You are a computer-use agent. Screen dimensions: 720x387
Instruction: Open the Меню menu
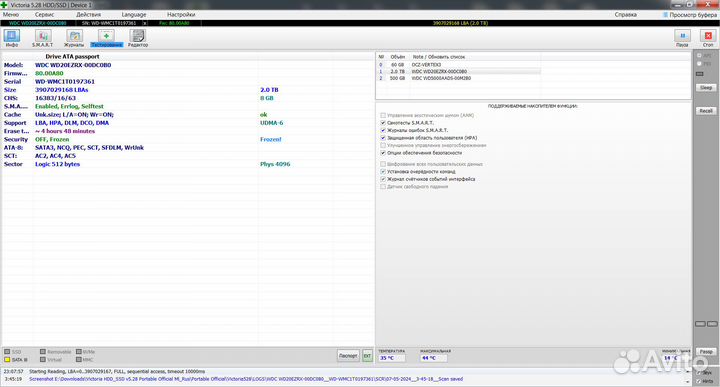[11, 15]
